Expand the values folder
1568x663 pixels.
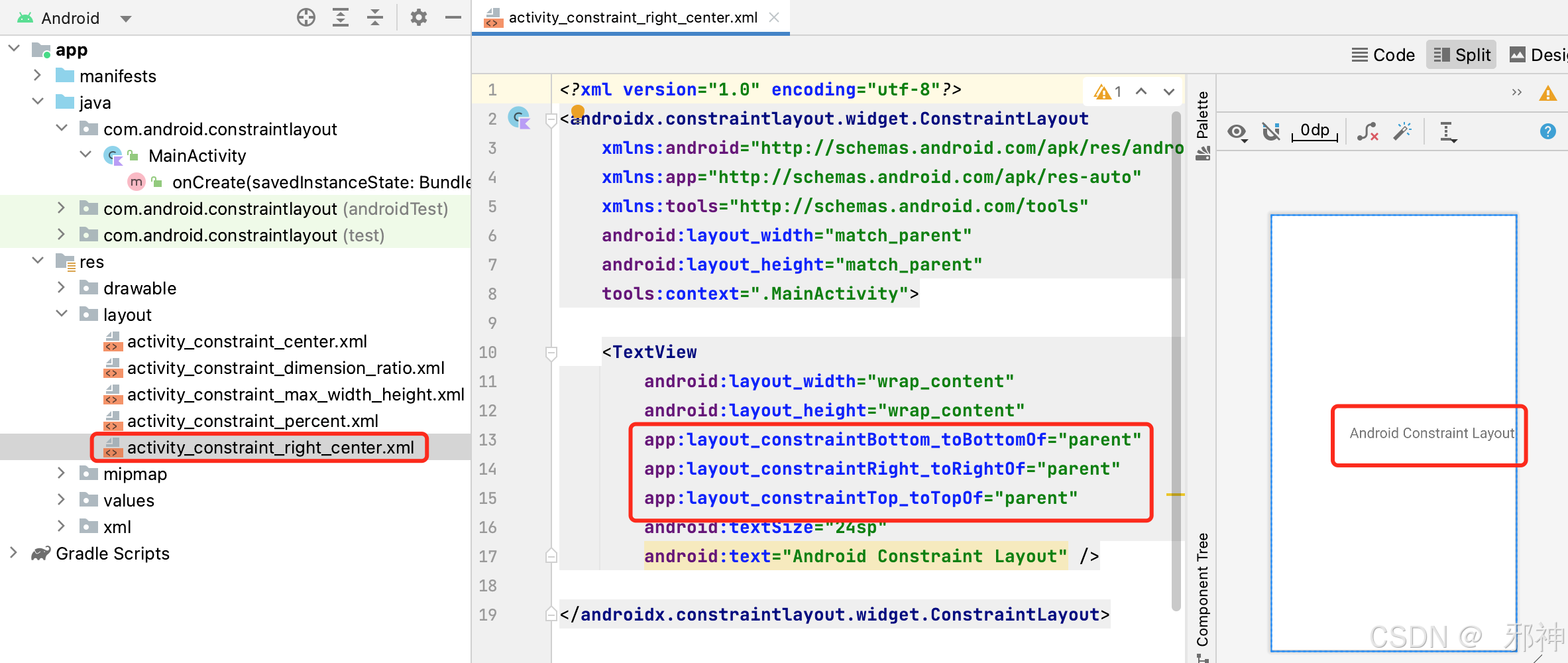tap(62, 500)
